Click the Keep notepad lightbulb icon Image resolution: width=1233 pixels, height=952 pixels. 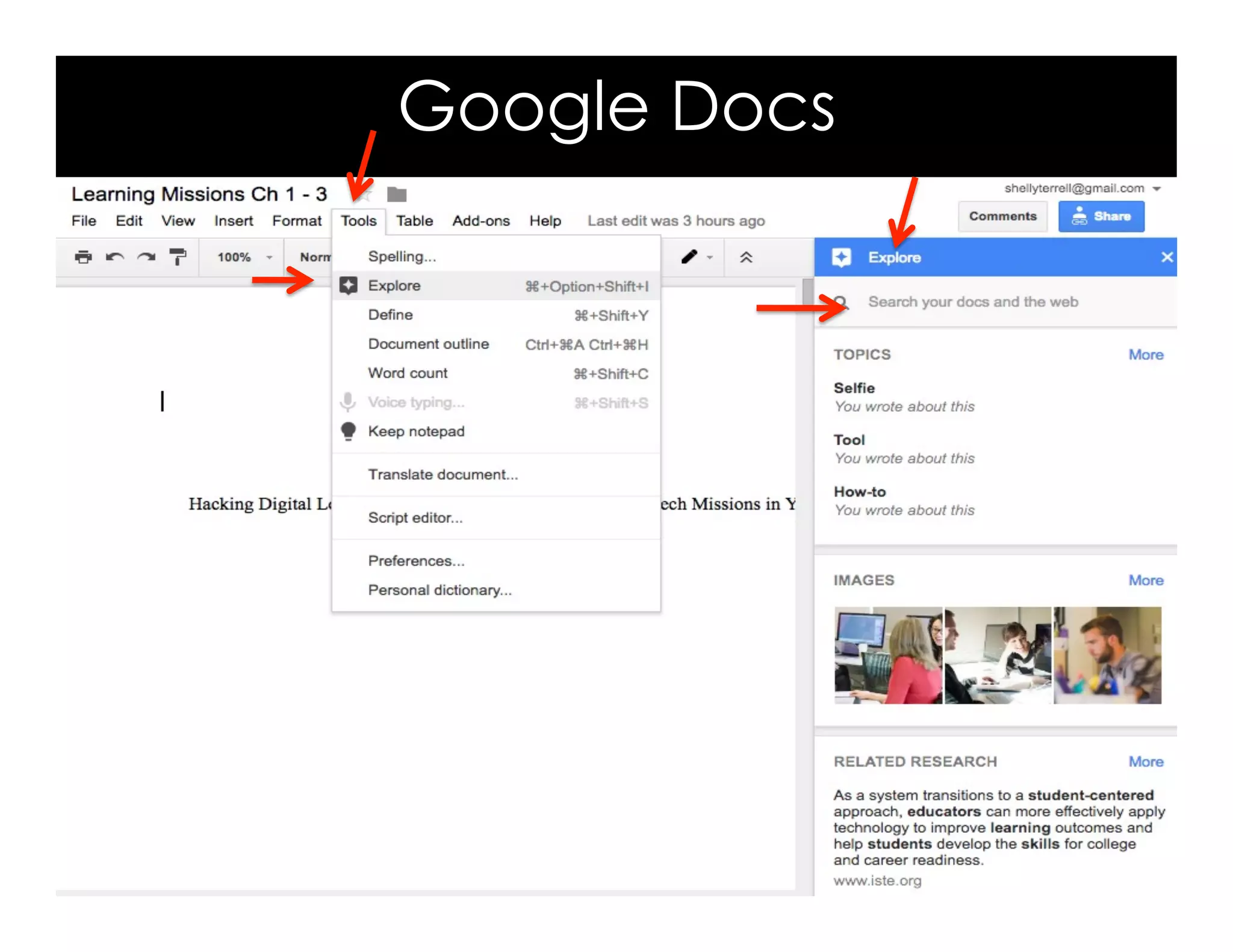coord(349,431)
